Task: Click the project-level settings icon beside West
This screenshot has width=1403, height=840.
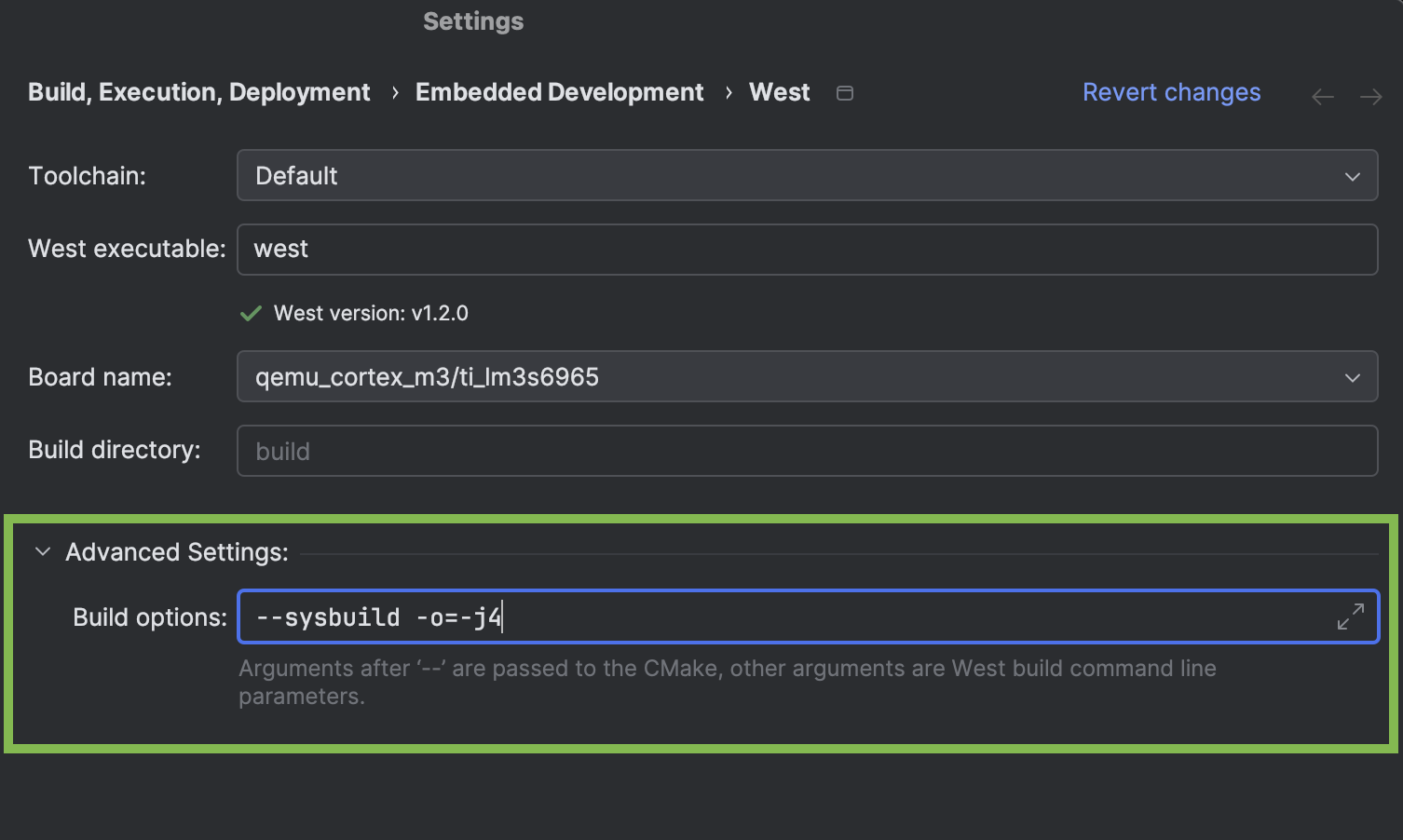Action: [x=845, y=93]
